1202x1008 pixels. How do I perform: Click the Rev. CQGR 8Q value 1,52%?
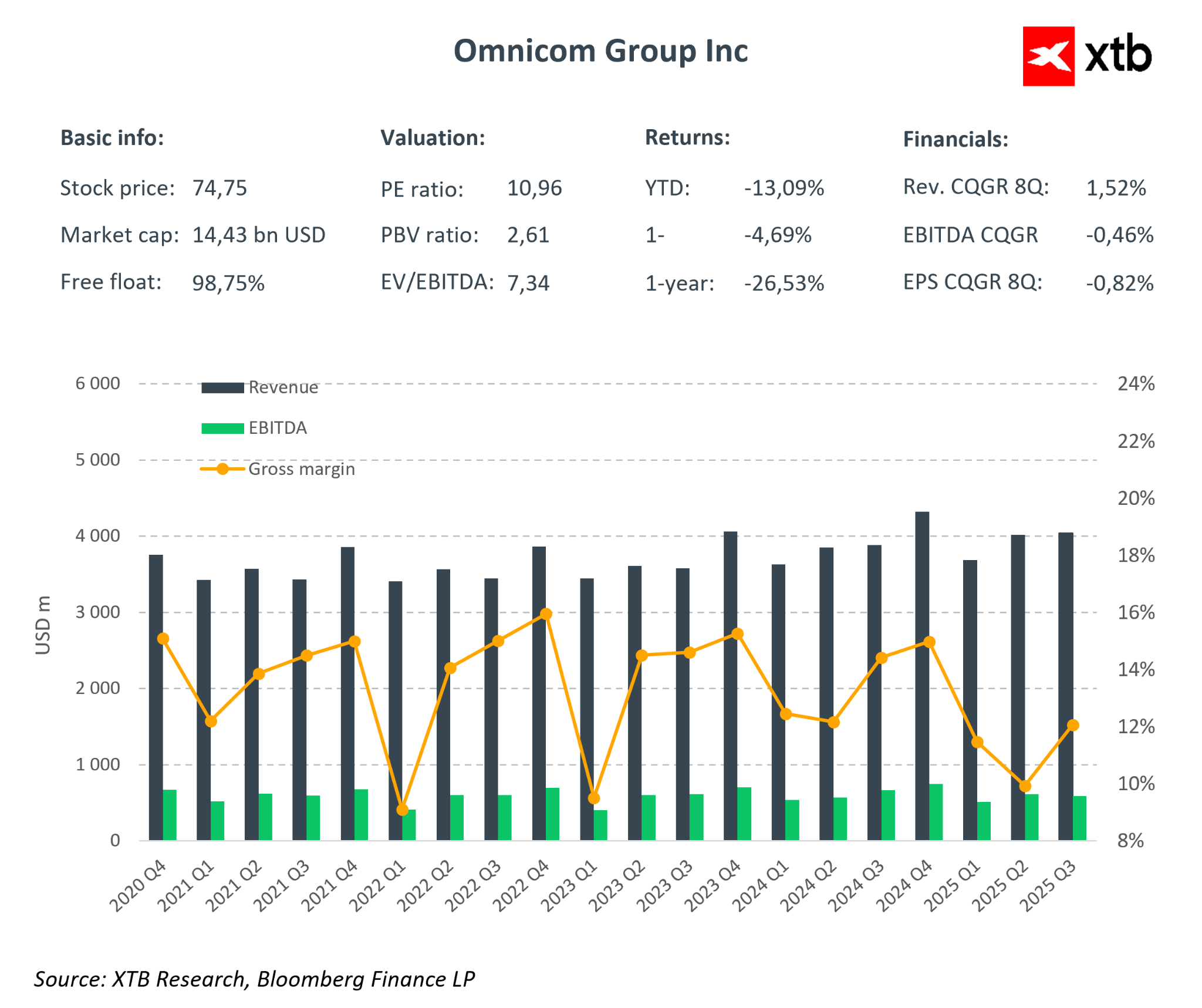[x=1116, y=188]
